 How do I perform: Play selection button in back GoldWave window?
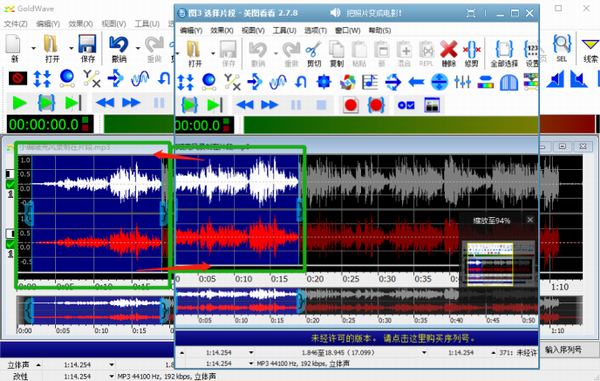pyautogui.click(x=46, y=103)
